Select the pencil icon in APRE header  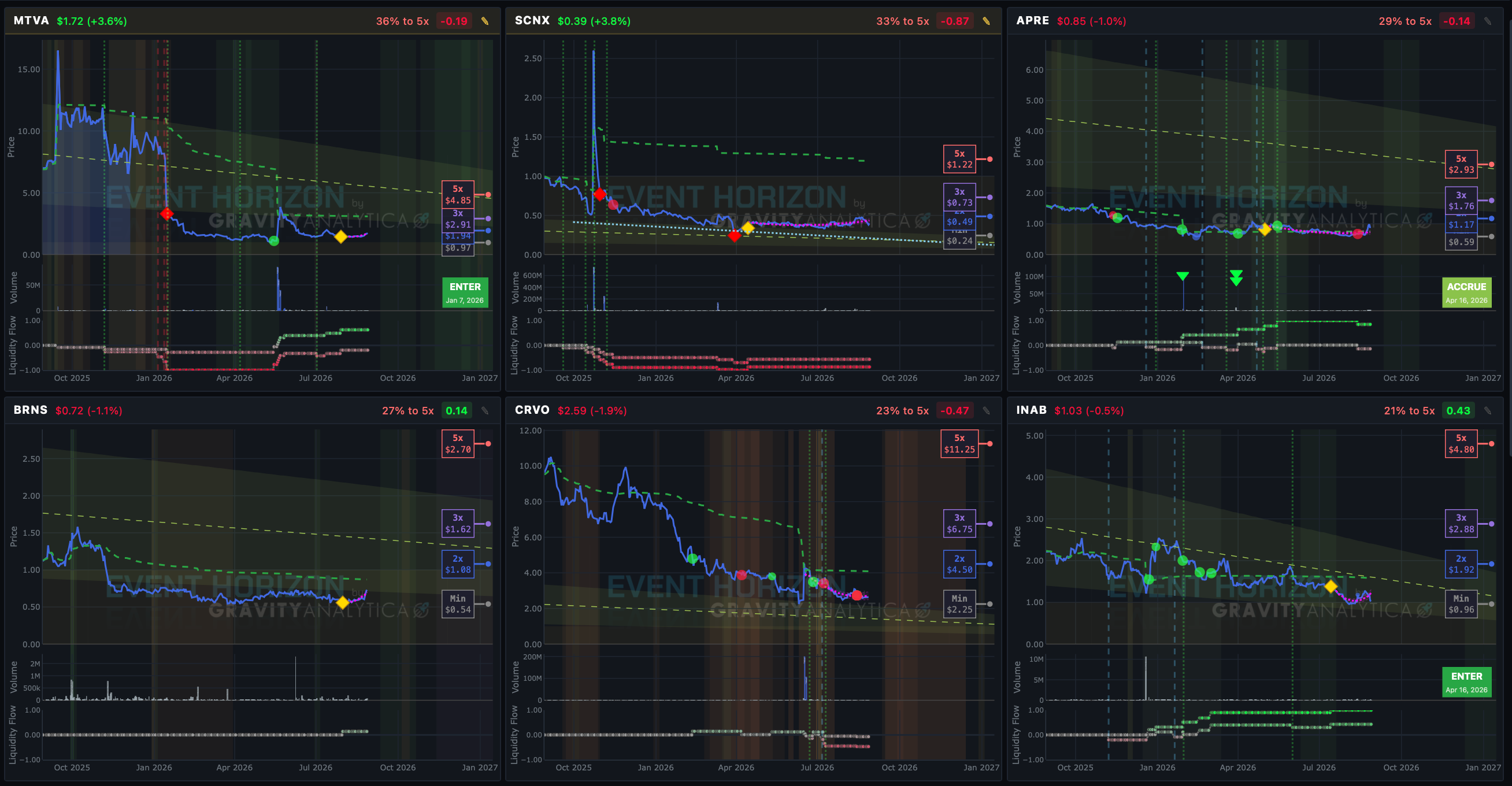(x=1487, y=21)
